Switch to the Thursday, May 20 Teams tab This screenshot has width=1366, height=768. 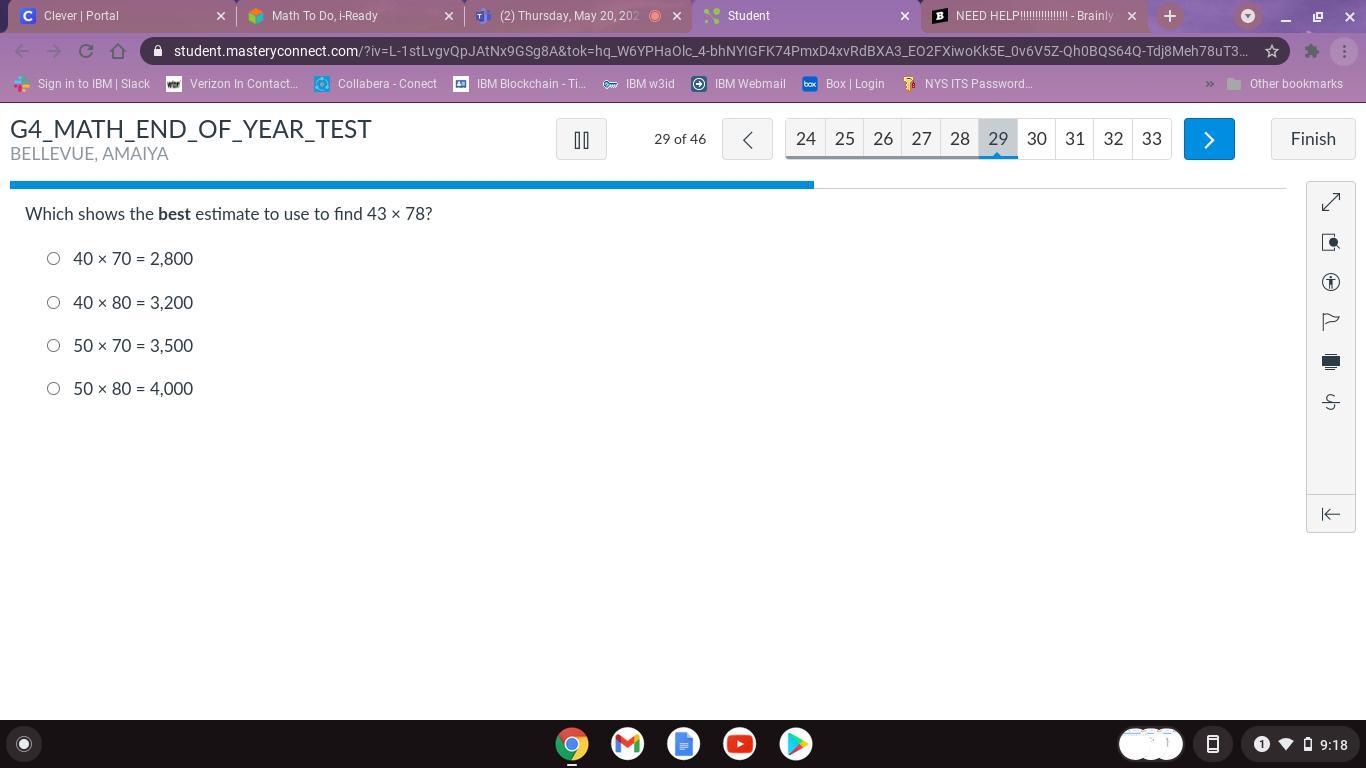578,16
